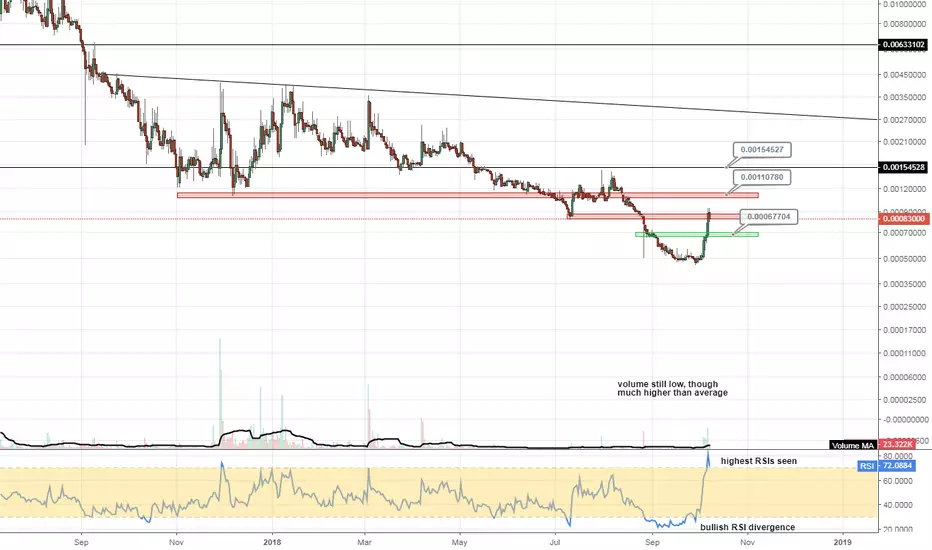932x550 pixels.
Task: Click the 2019 label on time axis
Action: pos(842,542)
